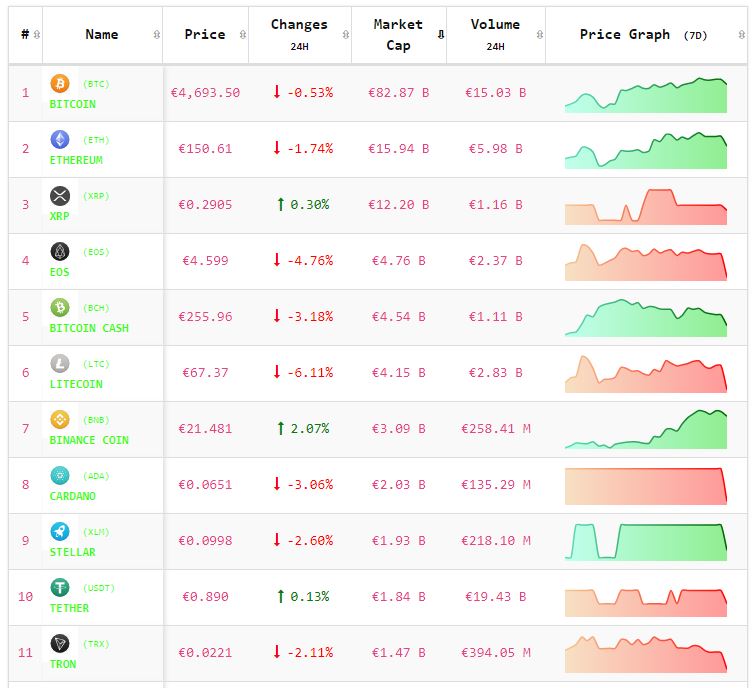Image resolution: width=756 pixels, height=688 pixels.
Task: Open the BITCOIN name link
Action: click(72, 104)
